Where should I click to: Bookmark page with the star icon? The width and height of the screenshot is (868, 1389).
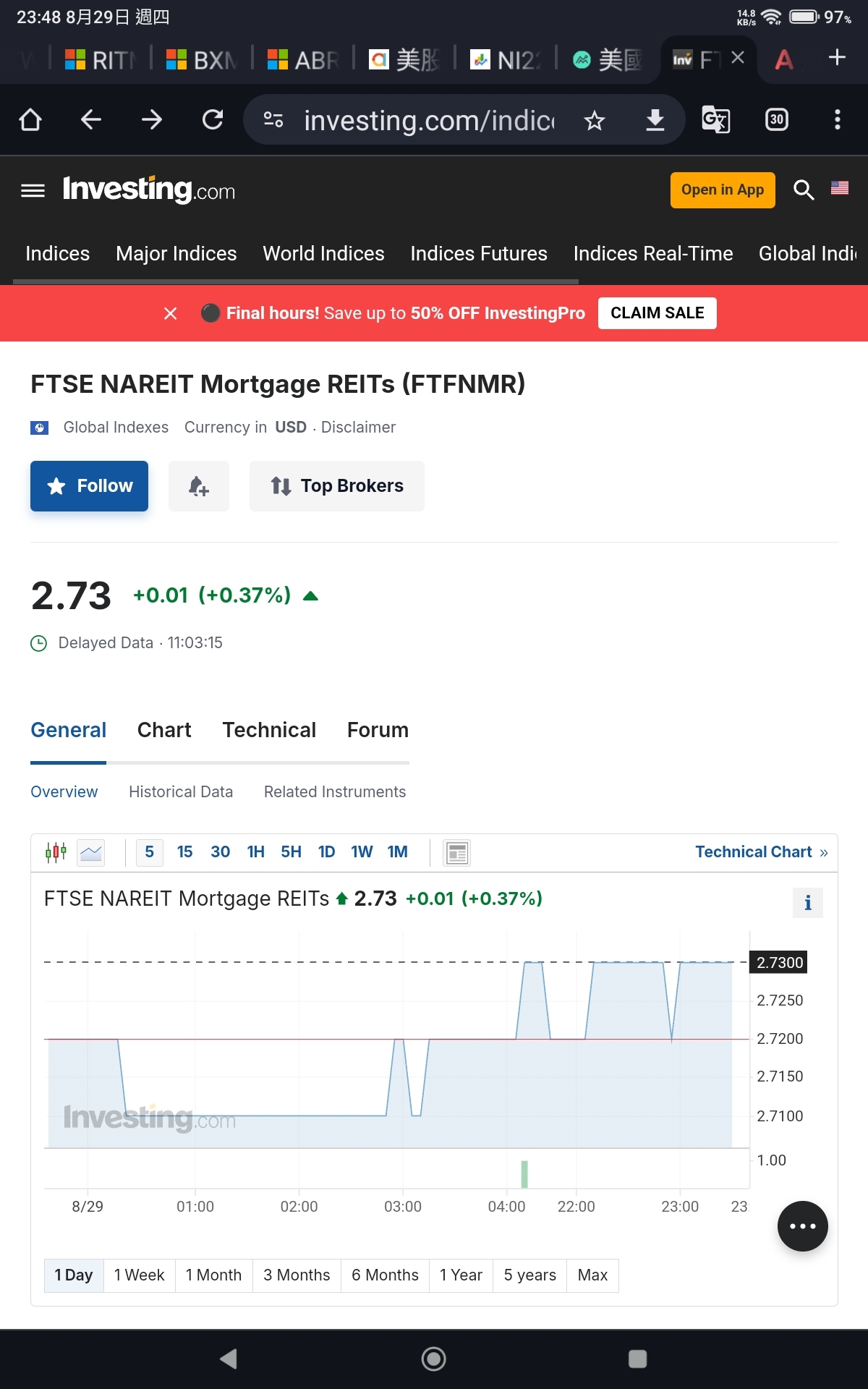[x=595, y=120]
